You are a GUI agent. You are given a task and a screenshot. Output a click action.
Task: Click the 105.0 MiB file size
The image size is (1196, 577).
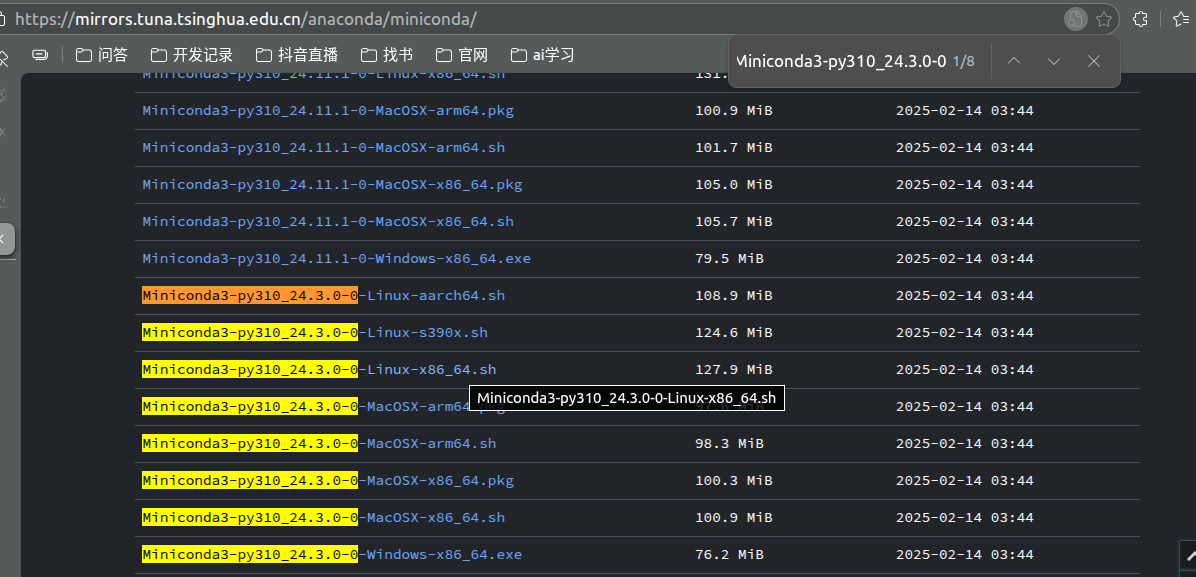coord(734,185)
